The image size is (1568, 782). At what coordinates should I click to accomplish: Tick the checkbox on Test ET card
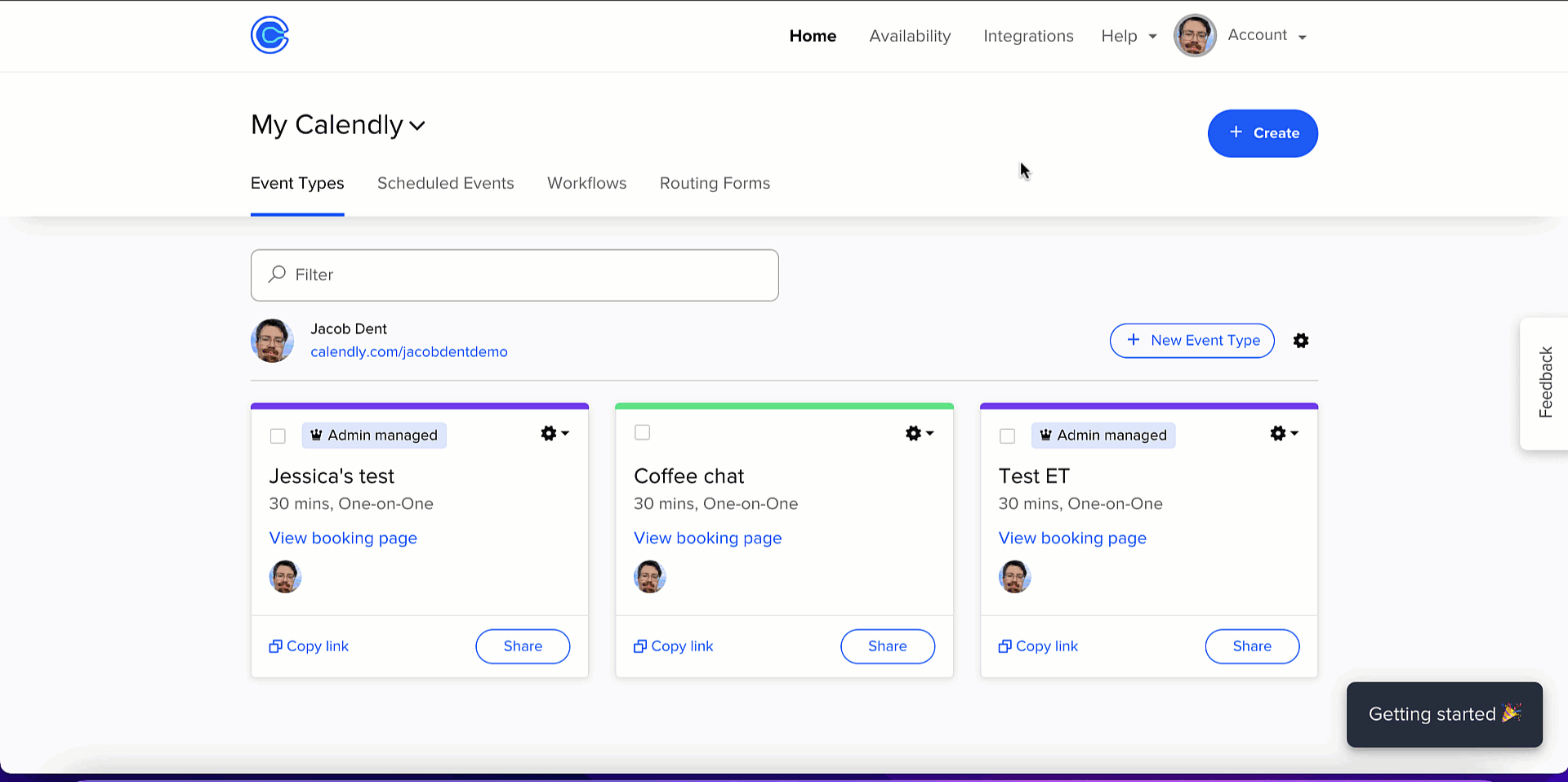1007,436
